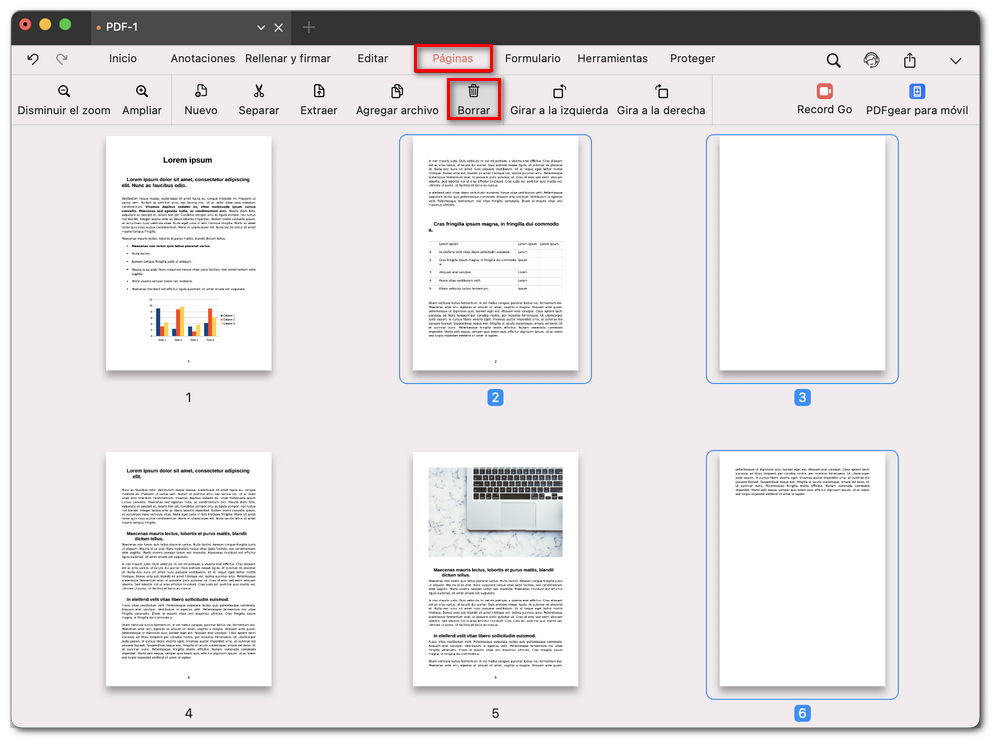Select the page 4 thumbnail checkbox
This screenshot has width=992, height=739.
click(x=188, y=713)
